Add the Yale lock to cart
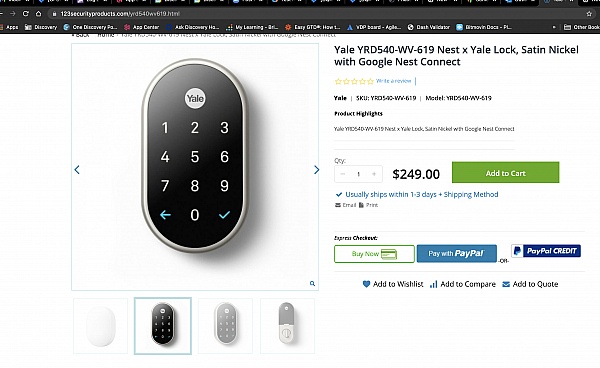Screen dimensions: 600x368 point(505,173)
